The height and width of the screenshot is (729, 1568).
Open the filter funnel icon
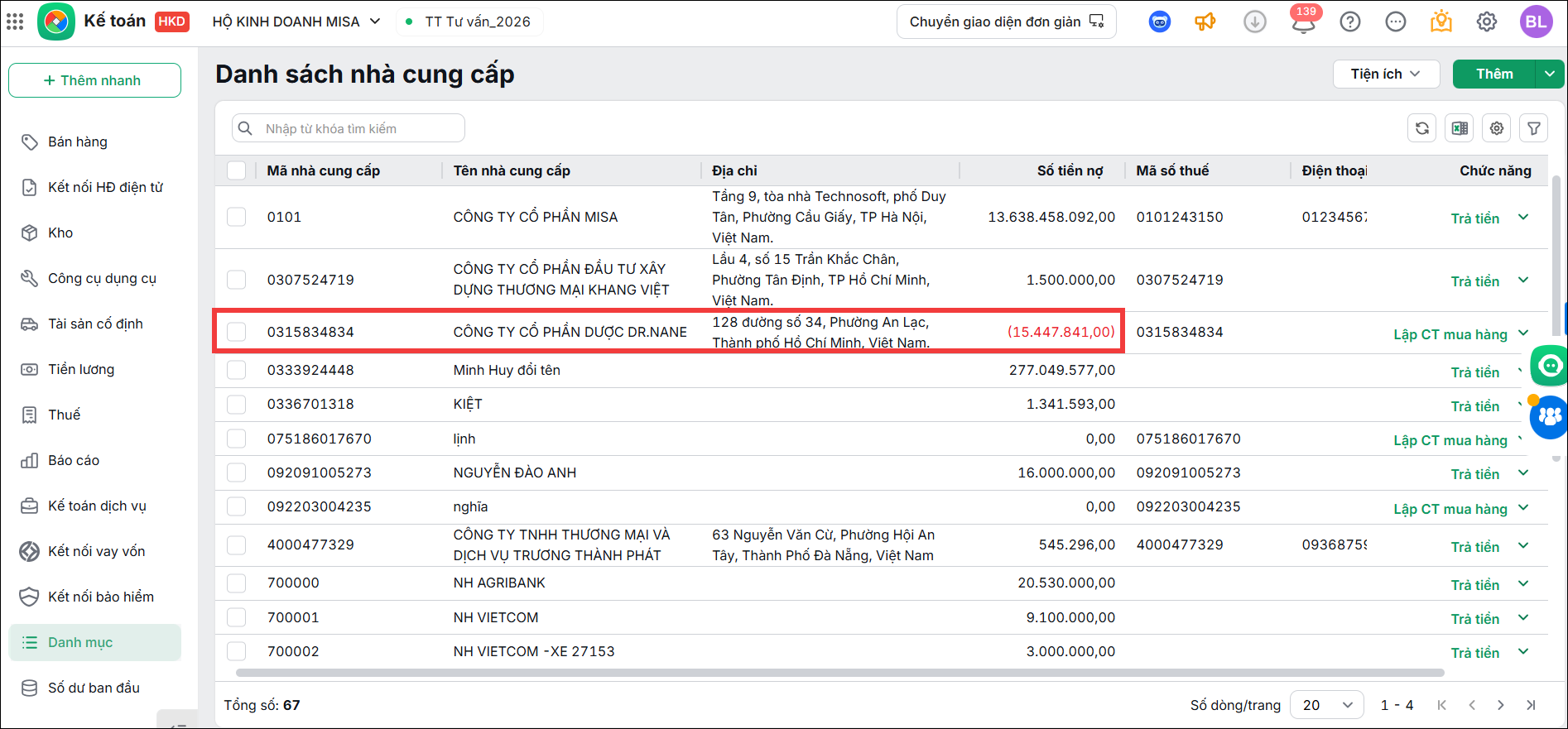1534,128
